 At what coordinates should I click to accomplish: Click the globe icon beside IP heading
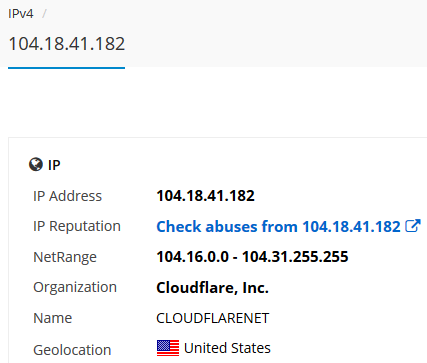(x=36, y=165)
